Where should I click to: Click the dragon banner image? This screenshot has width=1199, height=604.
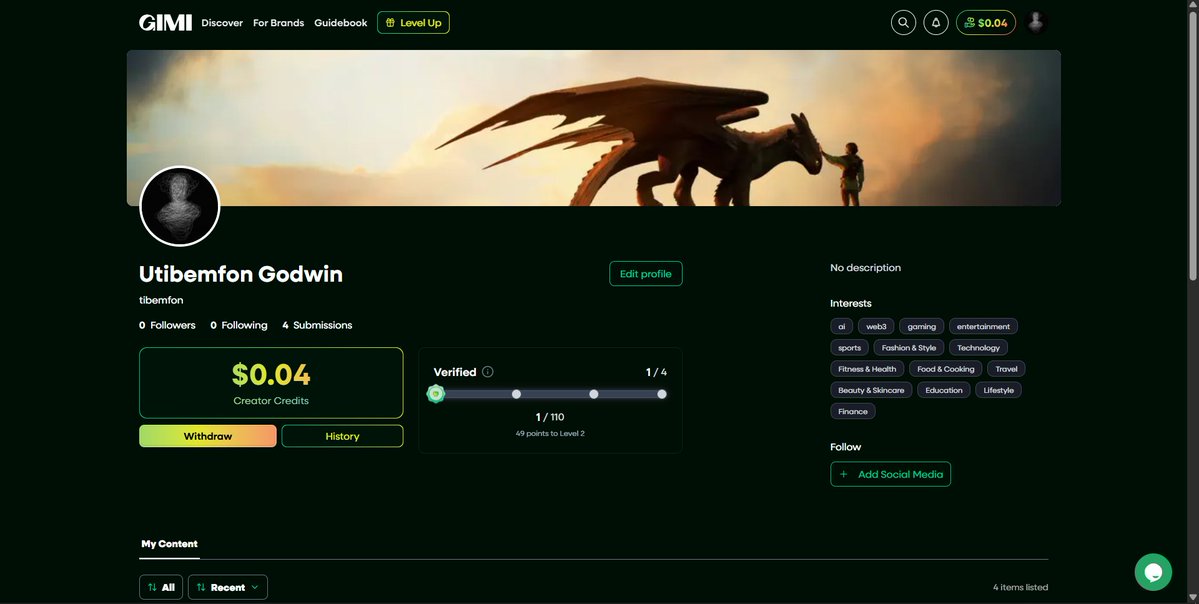[593, 128]
